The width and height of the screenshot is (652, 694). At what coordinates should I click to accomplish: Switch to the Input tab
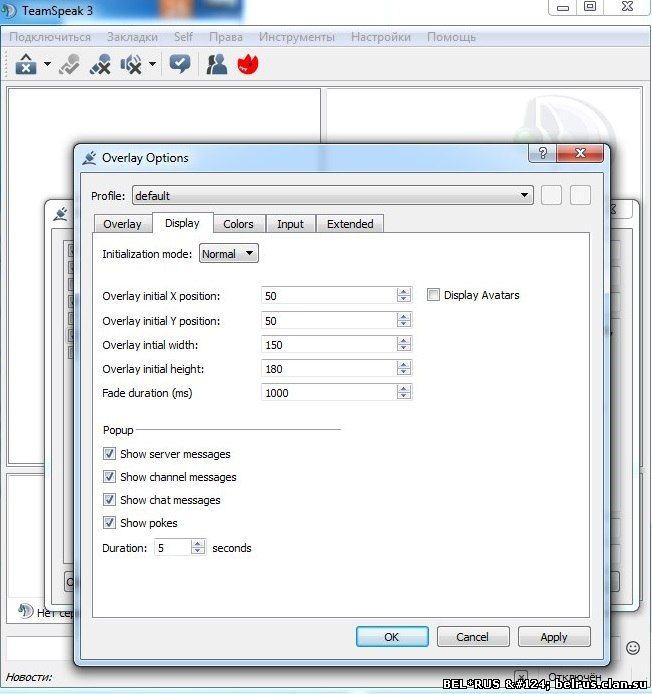(x=290, y=224)
